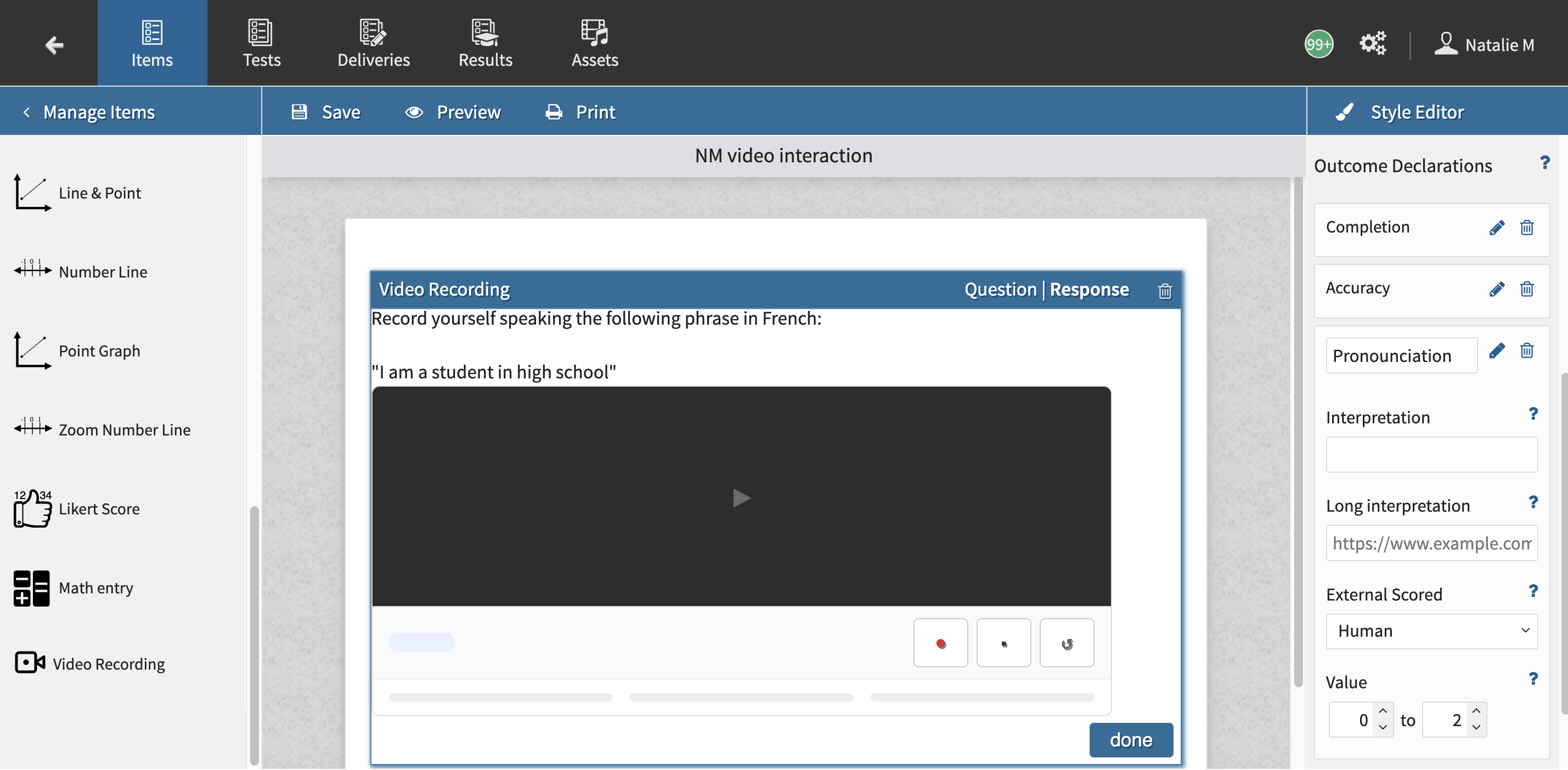Switch to the Tests tab
Screen dimensions: 1568x770
tap(262, 43)
